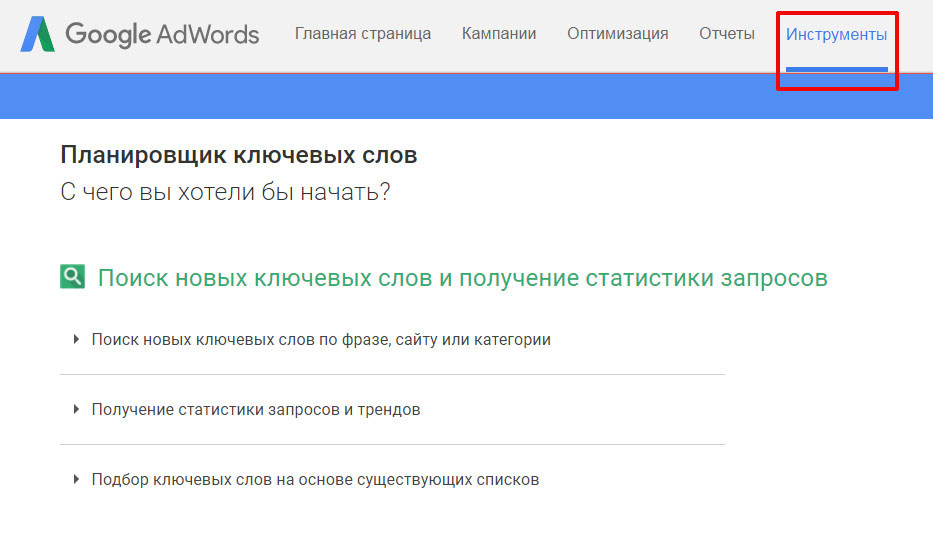Click the Google AdWords logo icon
The image size is (933, 557).
pyautogui.click(x=37, y=34)
